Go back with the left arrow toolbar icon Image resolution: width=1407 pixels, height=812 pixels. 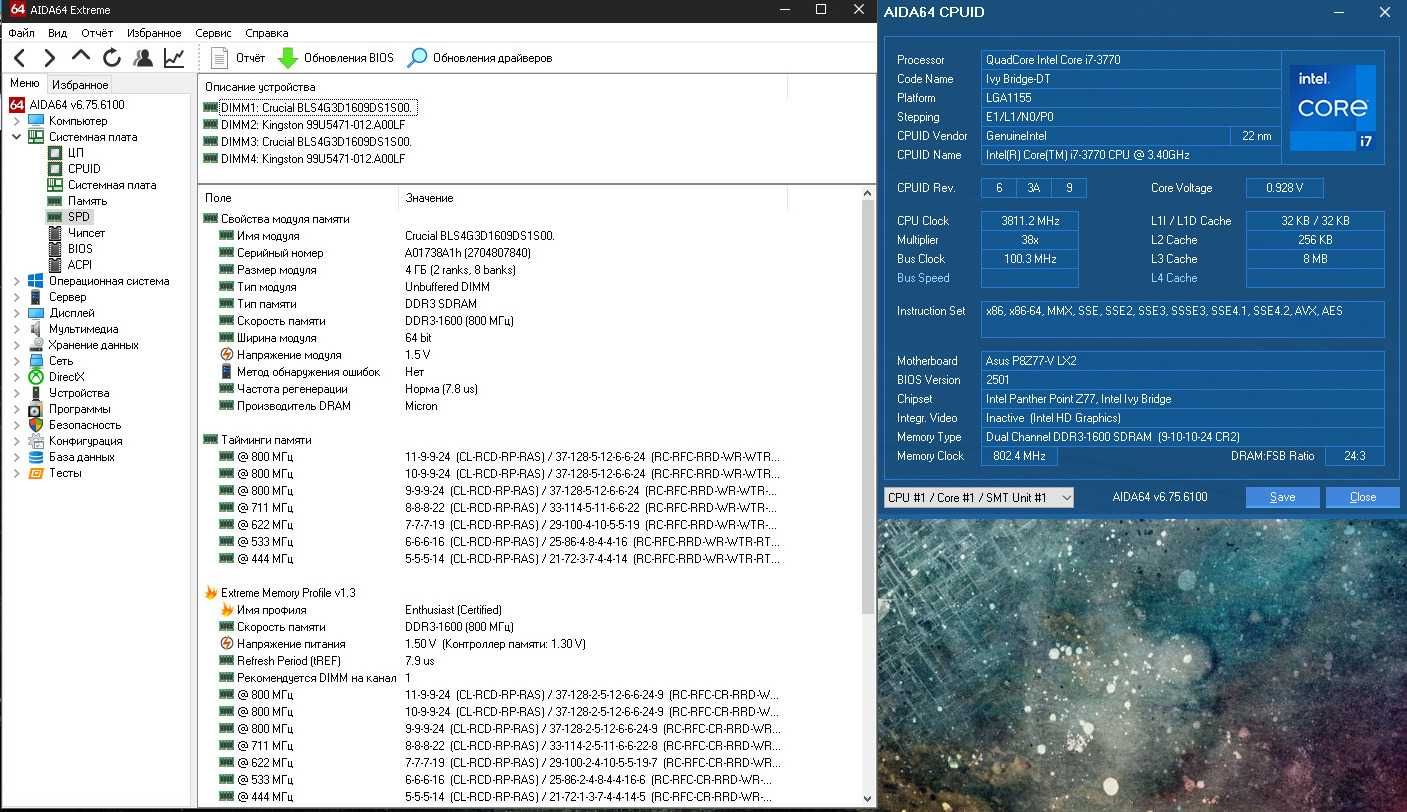[x=20, y=58]
